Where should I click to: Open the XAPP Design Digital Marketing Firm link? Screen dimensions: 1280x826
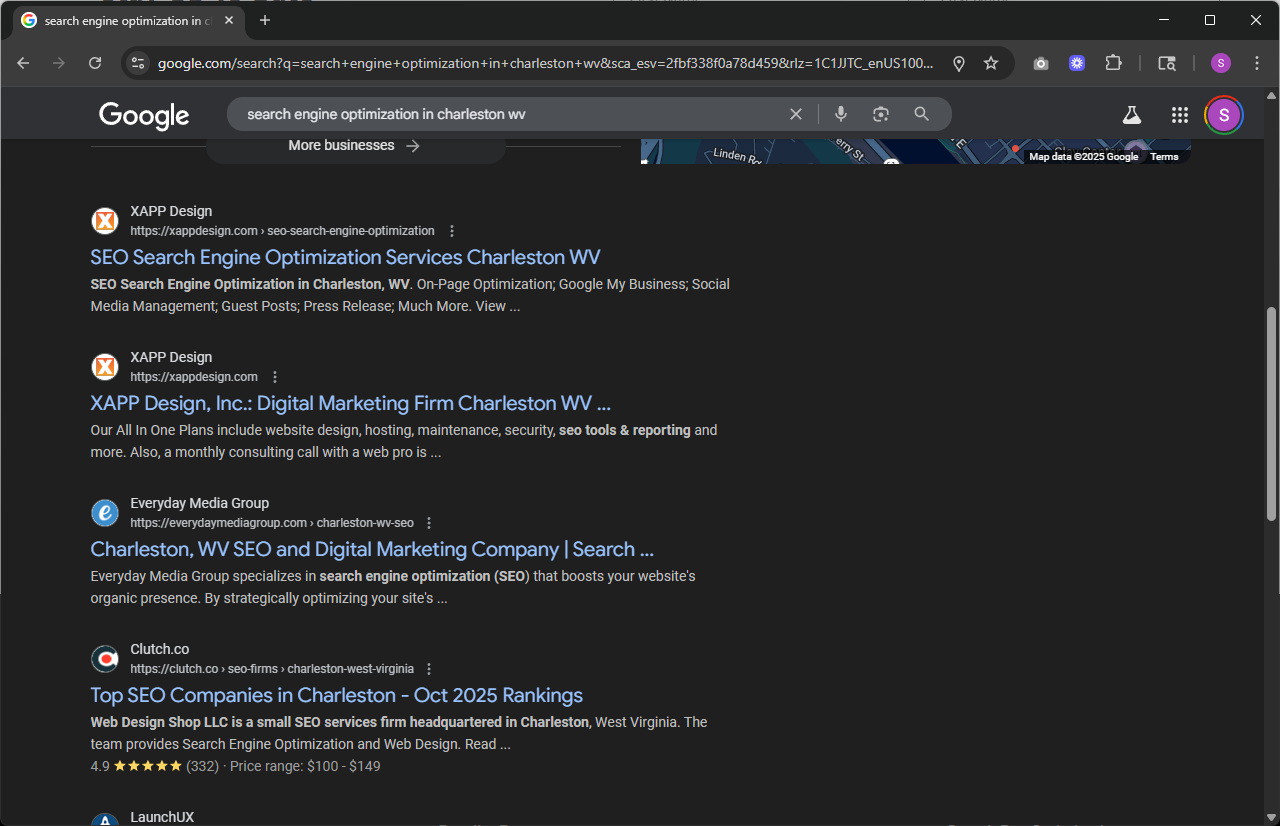[x=350, y=403]
